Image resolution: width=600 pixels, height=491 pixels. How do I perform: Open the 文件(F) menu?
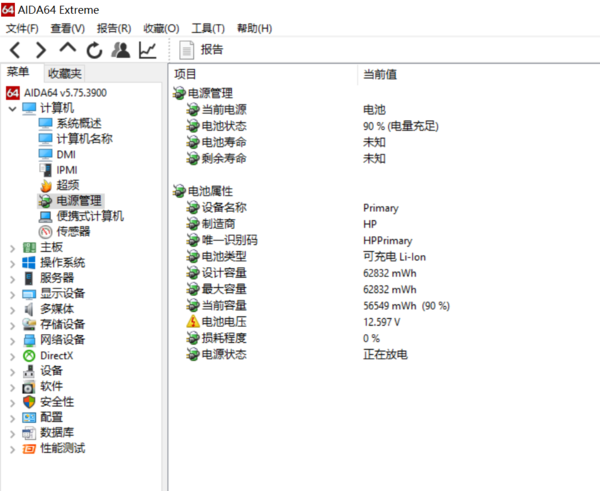(22, 28)
